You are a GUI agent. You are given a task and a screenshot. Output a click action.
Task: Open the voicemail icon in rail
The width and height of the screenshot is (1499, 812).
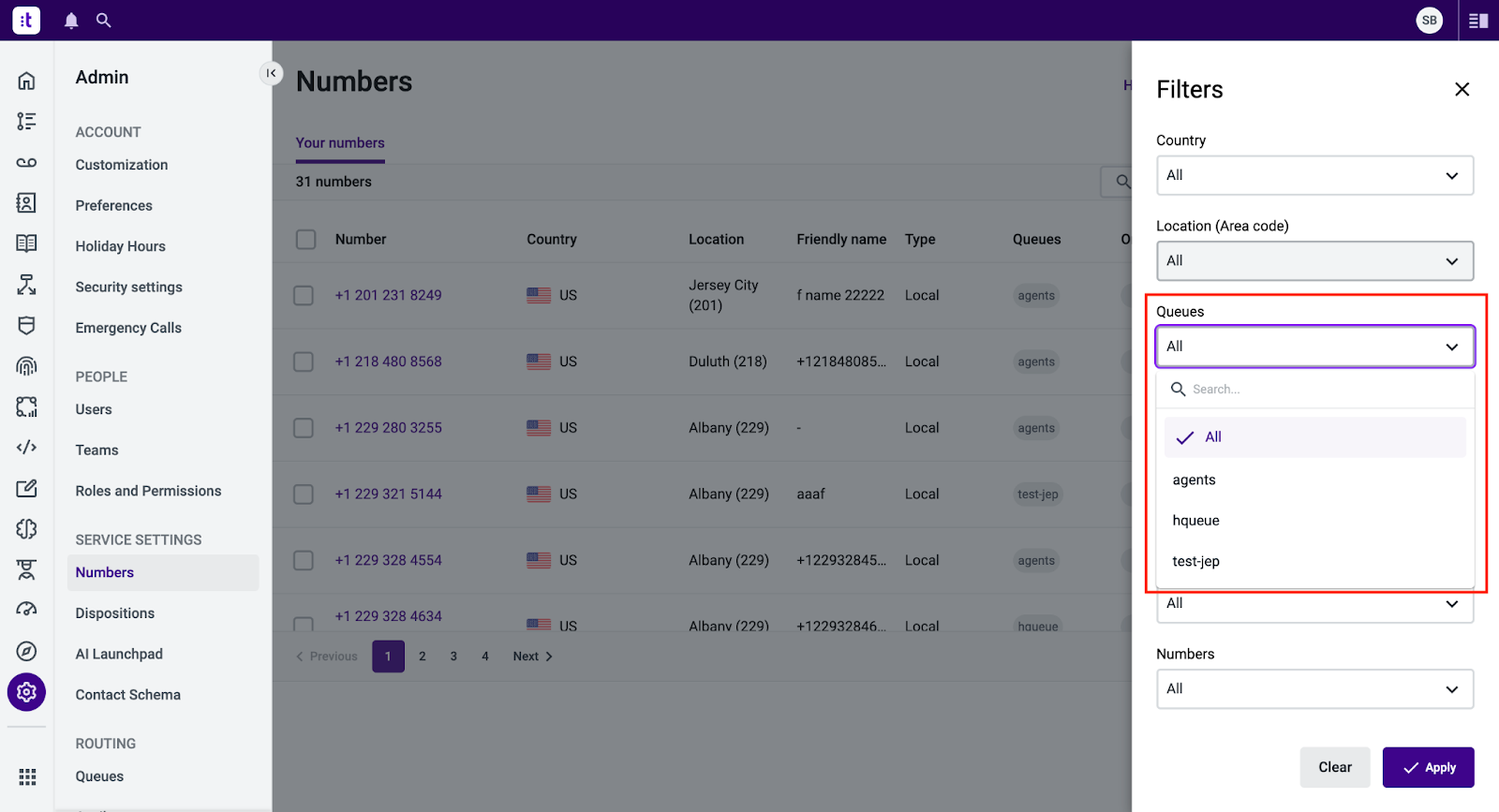[x=26, y=162]
